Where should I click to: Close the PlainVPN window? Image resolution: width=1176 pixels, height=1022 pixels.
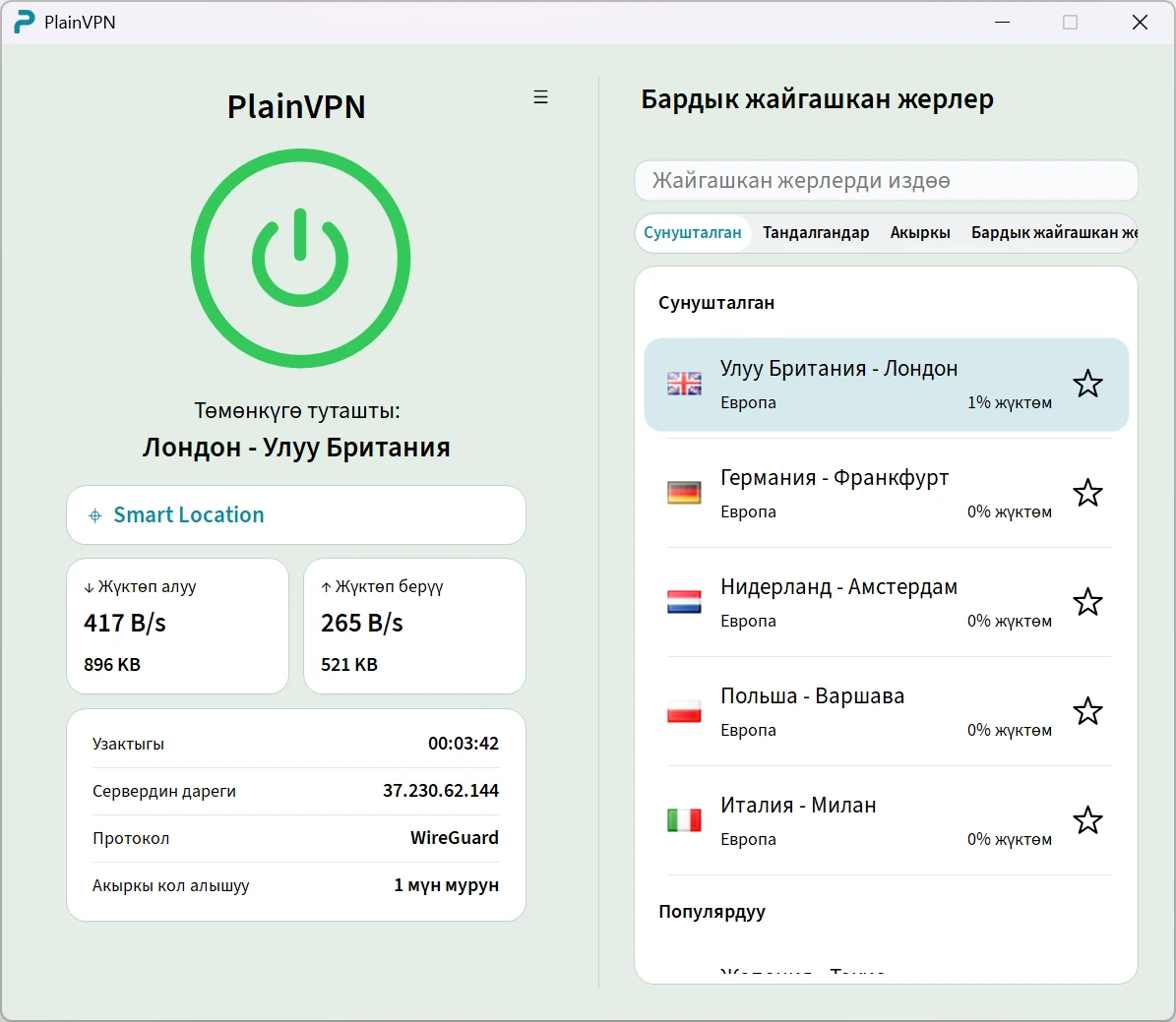(1140, 23)
